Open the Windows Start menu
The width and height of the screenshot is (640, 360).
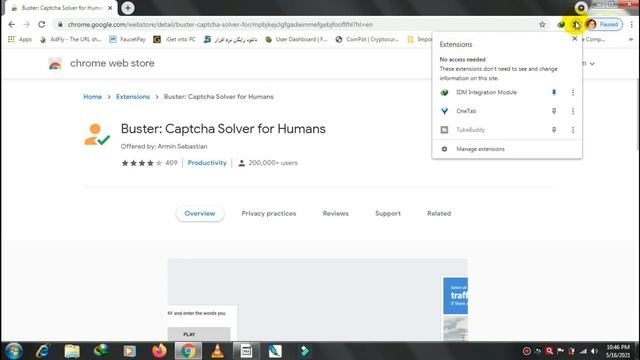pos(14,351)
